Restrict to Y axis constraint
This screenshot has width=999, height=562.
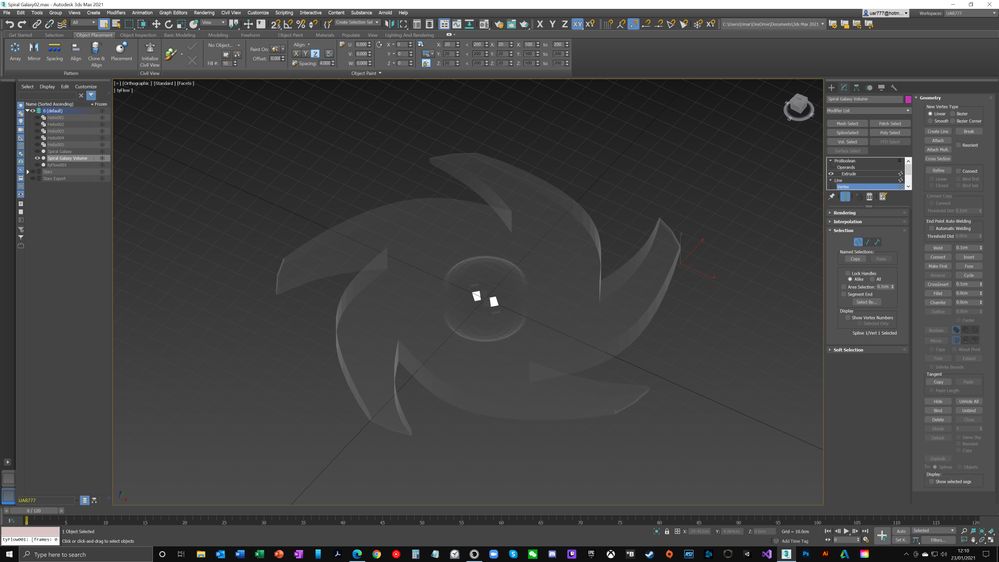552,24
